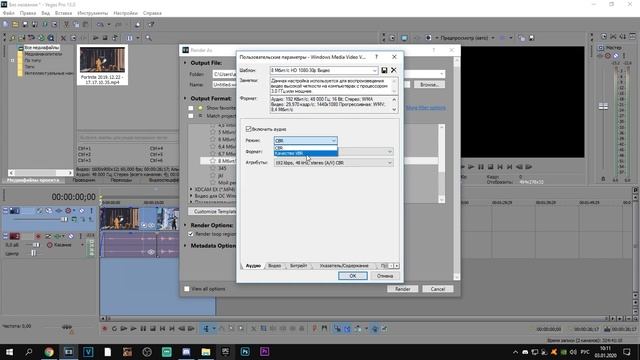Collapse the Render Options section
This screenshot has width=640, height=360.
[185, 225]
